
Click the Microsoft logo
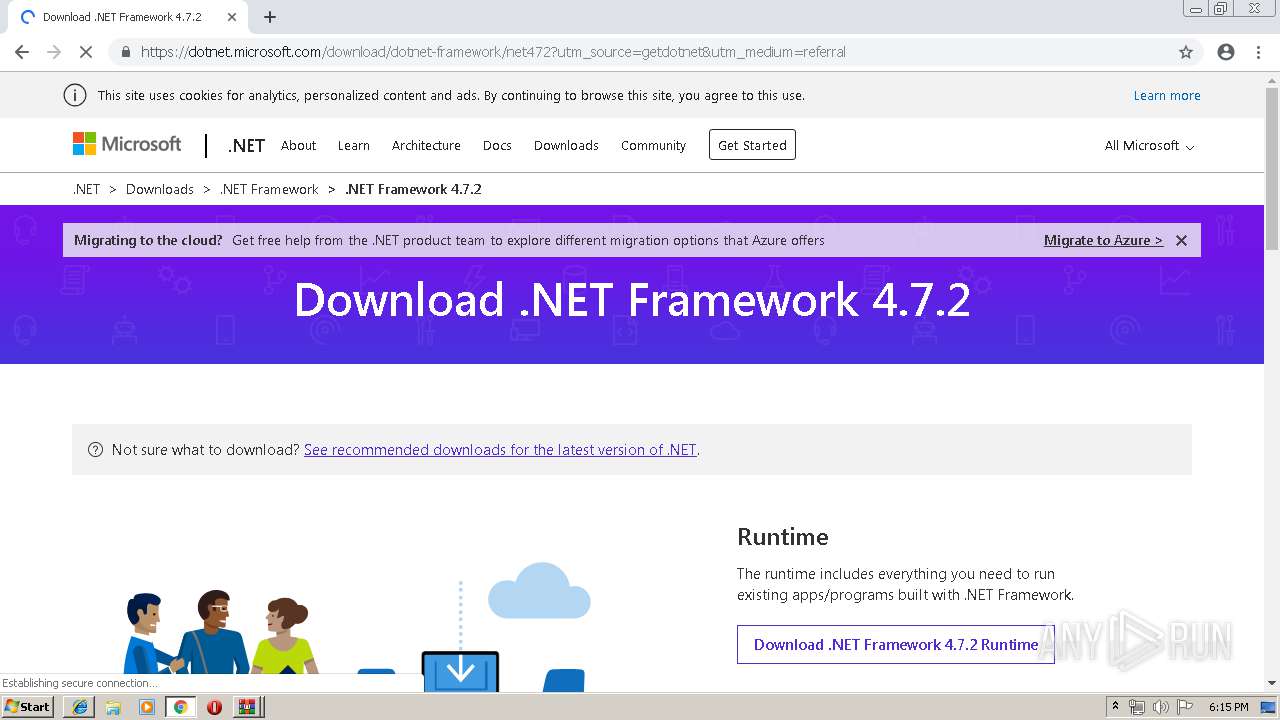[x=127, y=144]
